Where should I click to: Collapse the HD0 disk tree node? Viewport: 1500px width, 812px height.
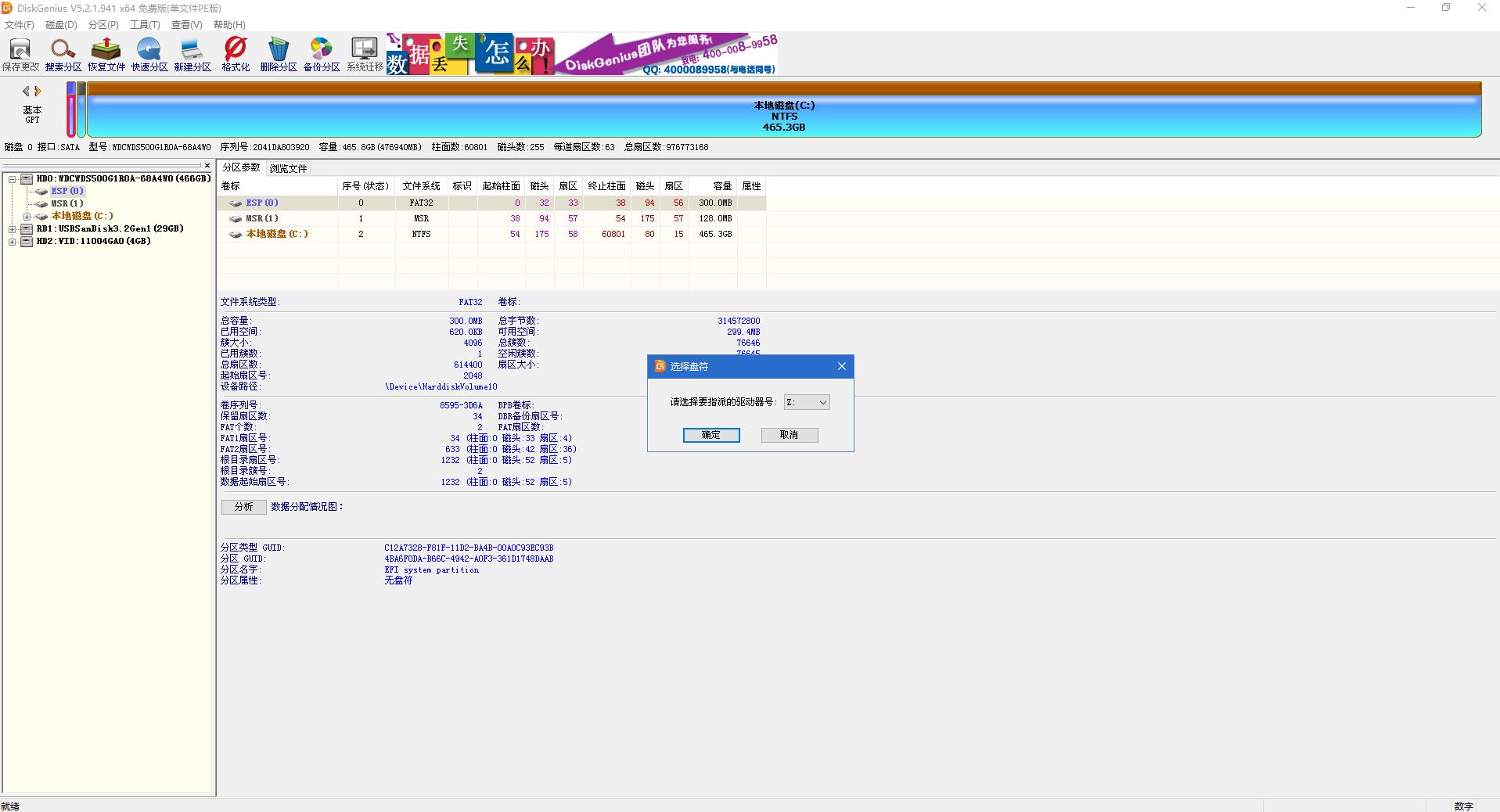pyautogui.click(x=13, y=179)
